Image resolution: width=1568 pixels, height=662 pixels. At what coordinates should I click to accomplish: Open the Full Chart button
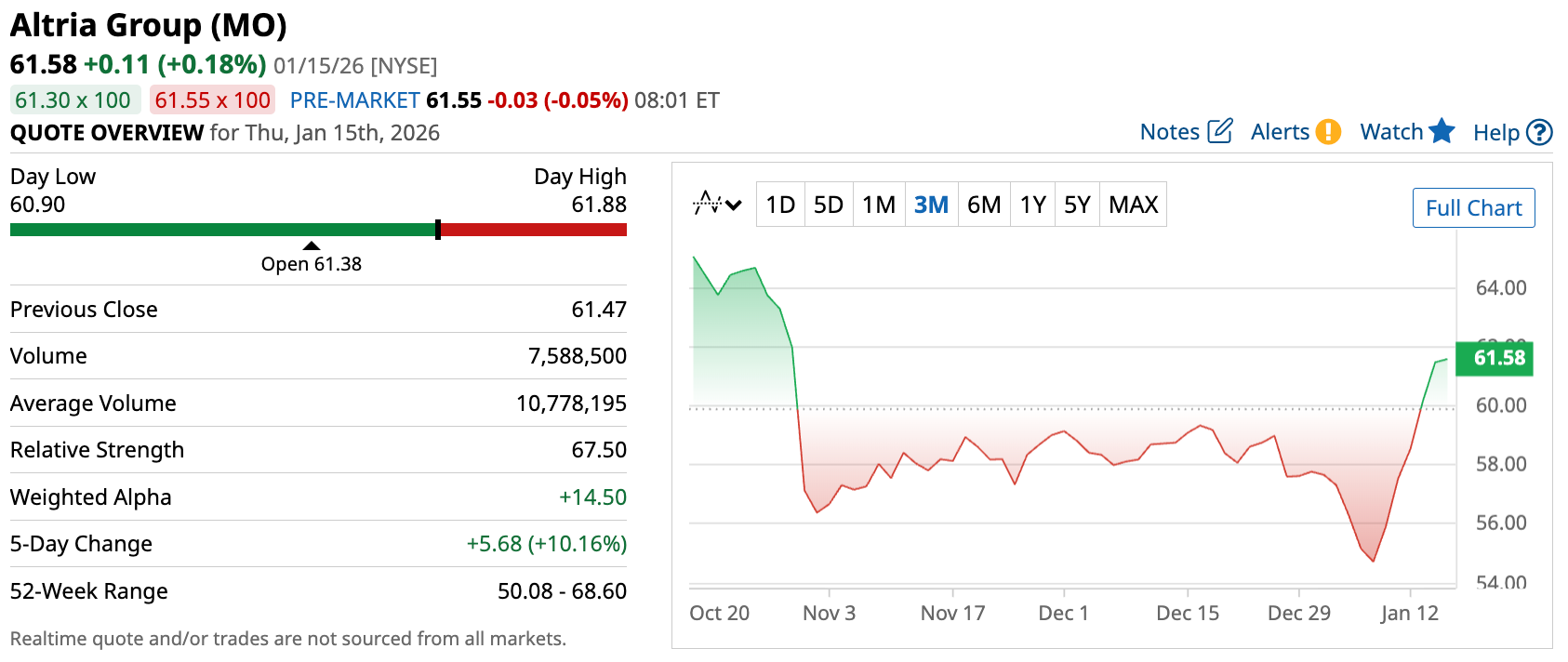[x=1473, y=208]
